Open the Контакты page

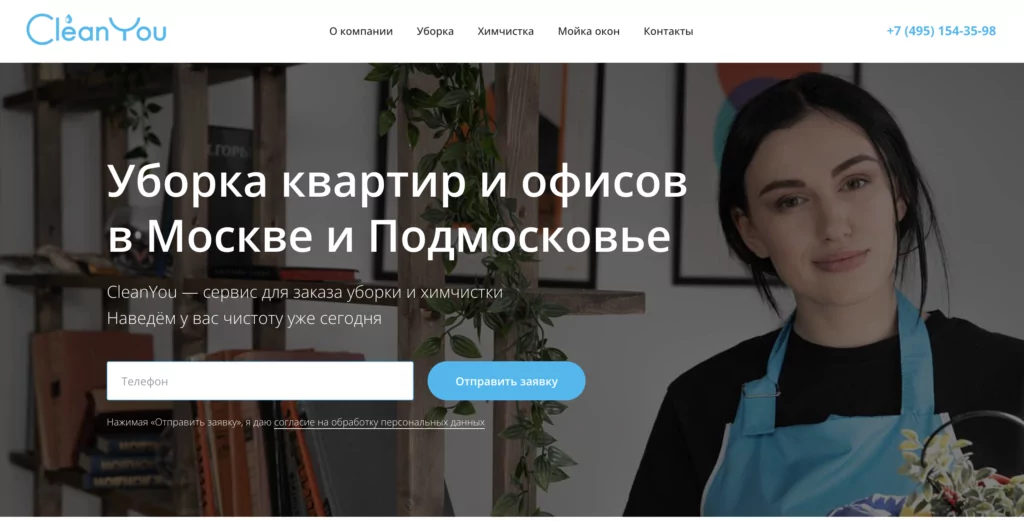pos(668,31)
